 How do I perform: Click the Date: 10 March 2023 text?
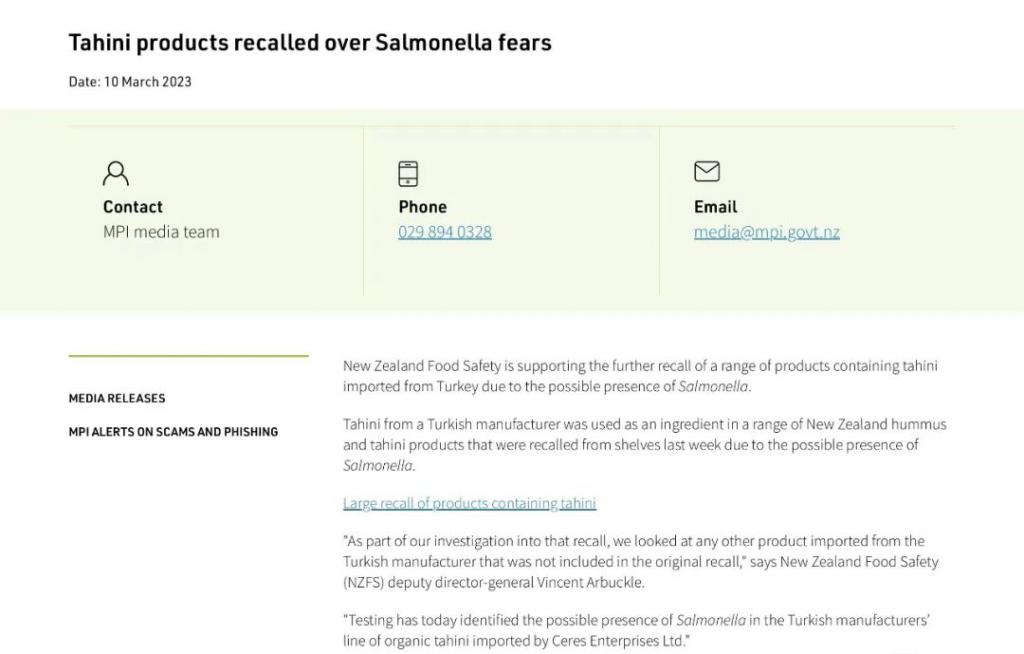coord(130,82)
